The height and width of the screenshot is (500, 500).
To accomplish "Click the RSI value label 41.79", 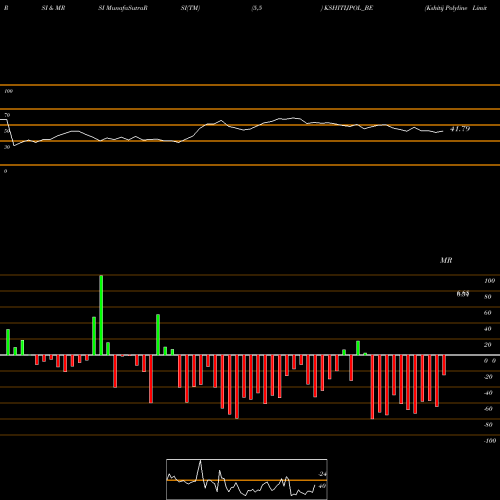I will tap(460, 129).
